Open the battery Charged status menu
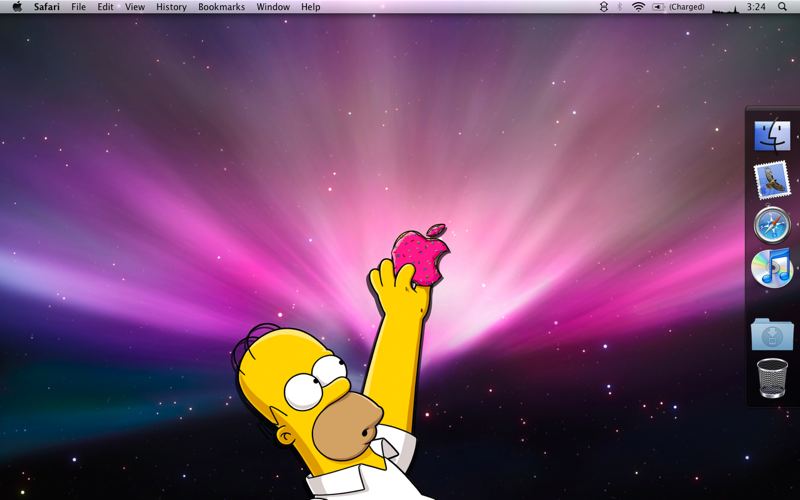 tap(679, 7)
